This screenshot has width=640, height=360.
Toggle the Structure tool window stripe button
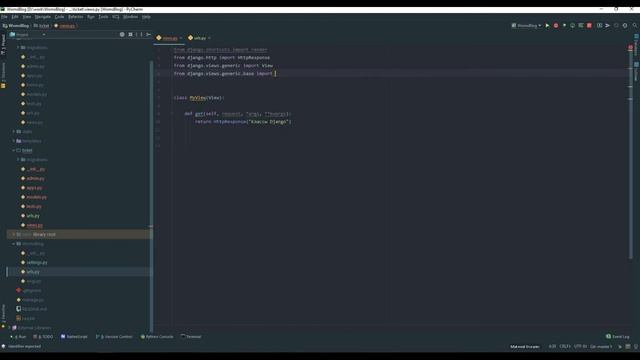3,76
